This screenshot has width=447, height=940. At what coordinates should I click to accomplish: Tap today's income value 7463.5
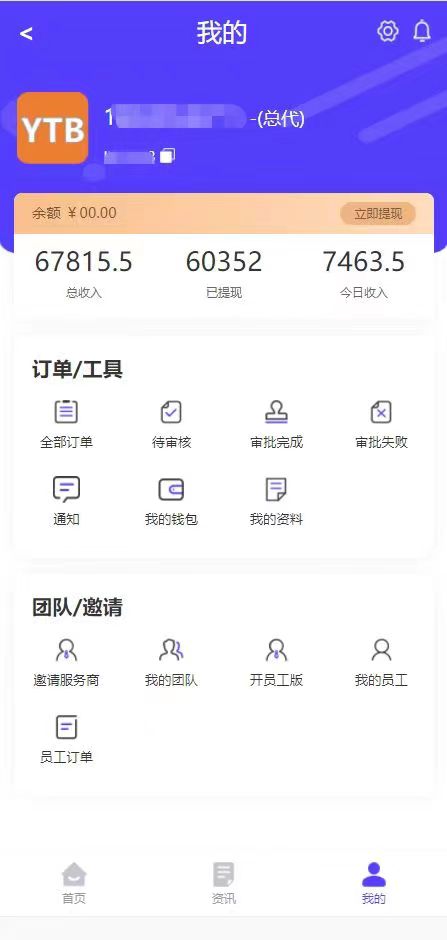coord(364,262)
